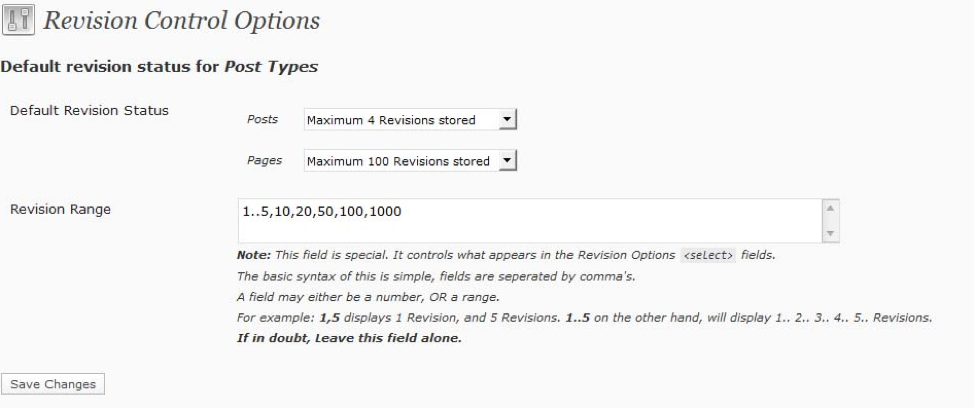Screen dimensions: 974x408
Task: Open the Posts revisions select box
Action: [410, 119]
